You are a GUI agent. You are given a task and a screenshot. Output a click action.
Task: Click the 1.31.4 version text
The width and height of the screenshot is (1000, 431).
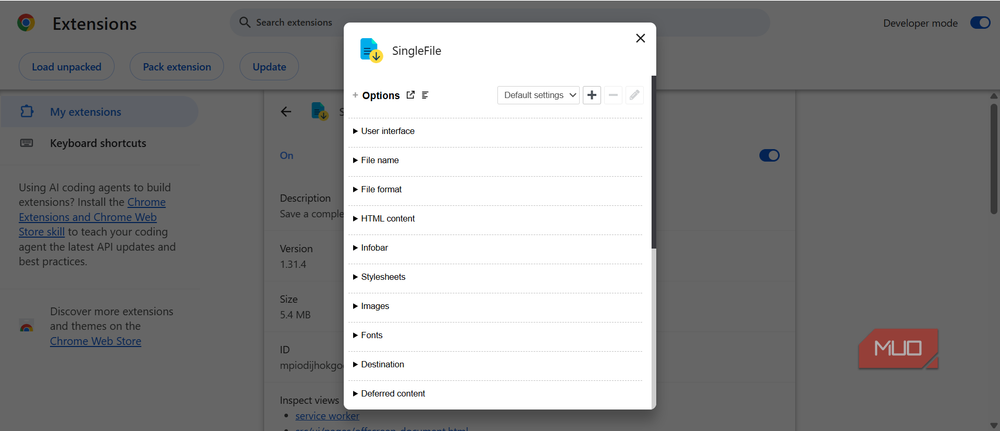(293, 264)
